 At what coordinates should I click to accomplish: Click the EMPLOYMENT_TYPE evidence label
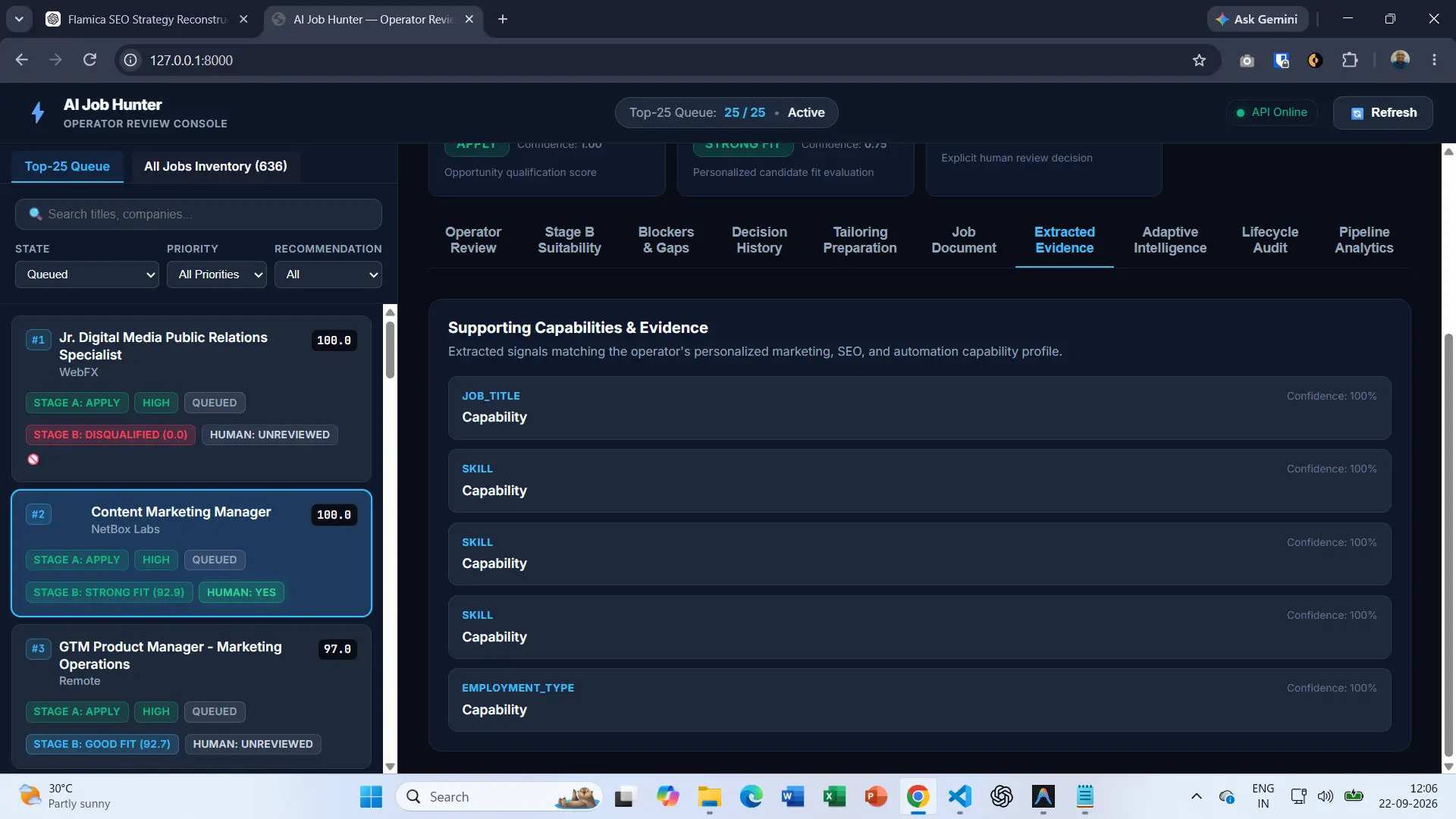pyautogui.click(x=518, y=688)
